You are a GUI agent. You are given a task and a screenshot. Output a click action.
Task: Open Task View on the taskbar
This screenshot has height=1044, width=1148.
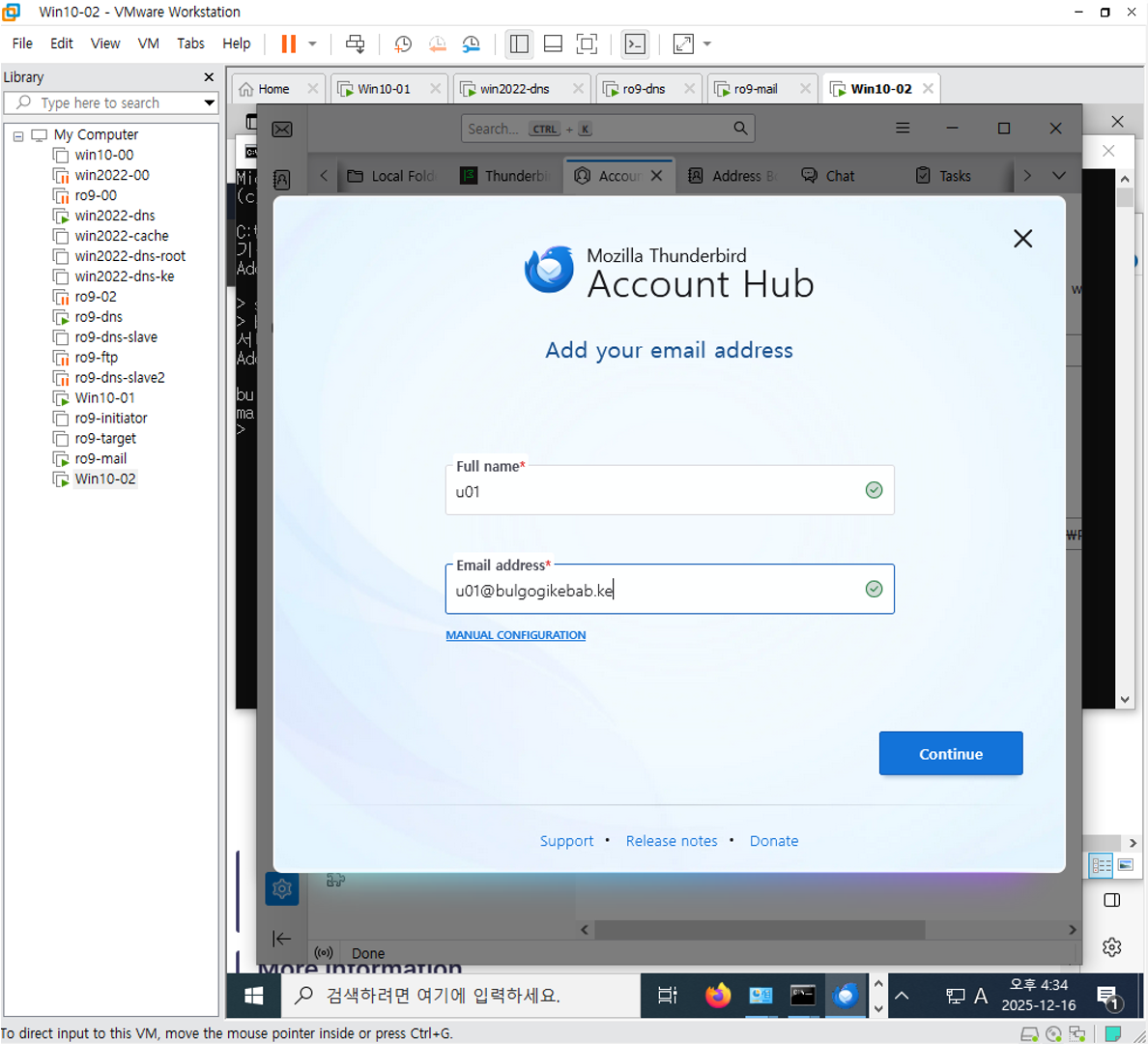tap(667, 996)
